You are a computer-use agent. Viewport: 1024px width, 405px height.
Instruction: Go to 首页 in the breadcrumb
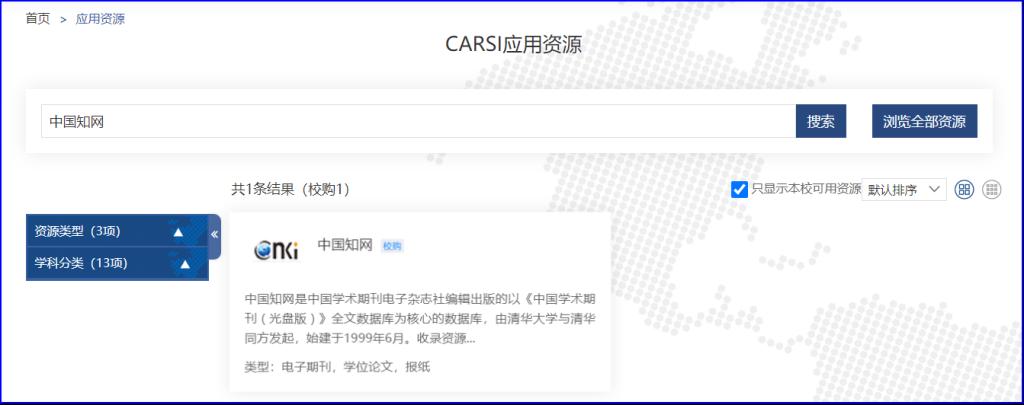point(37,18)
